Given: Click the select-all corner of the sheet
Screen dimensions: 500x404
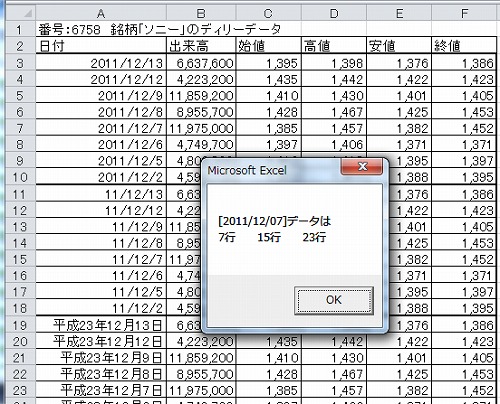Looking at the screenshot, I should click(x=20, y=13).
